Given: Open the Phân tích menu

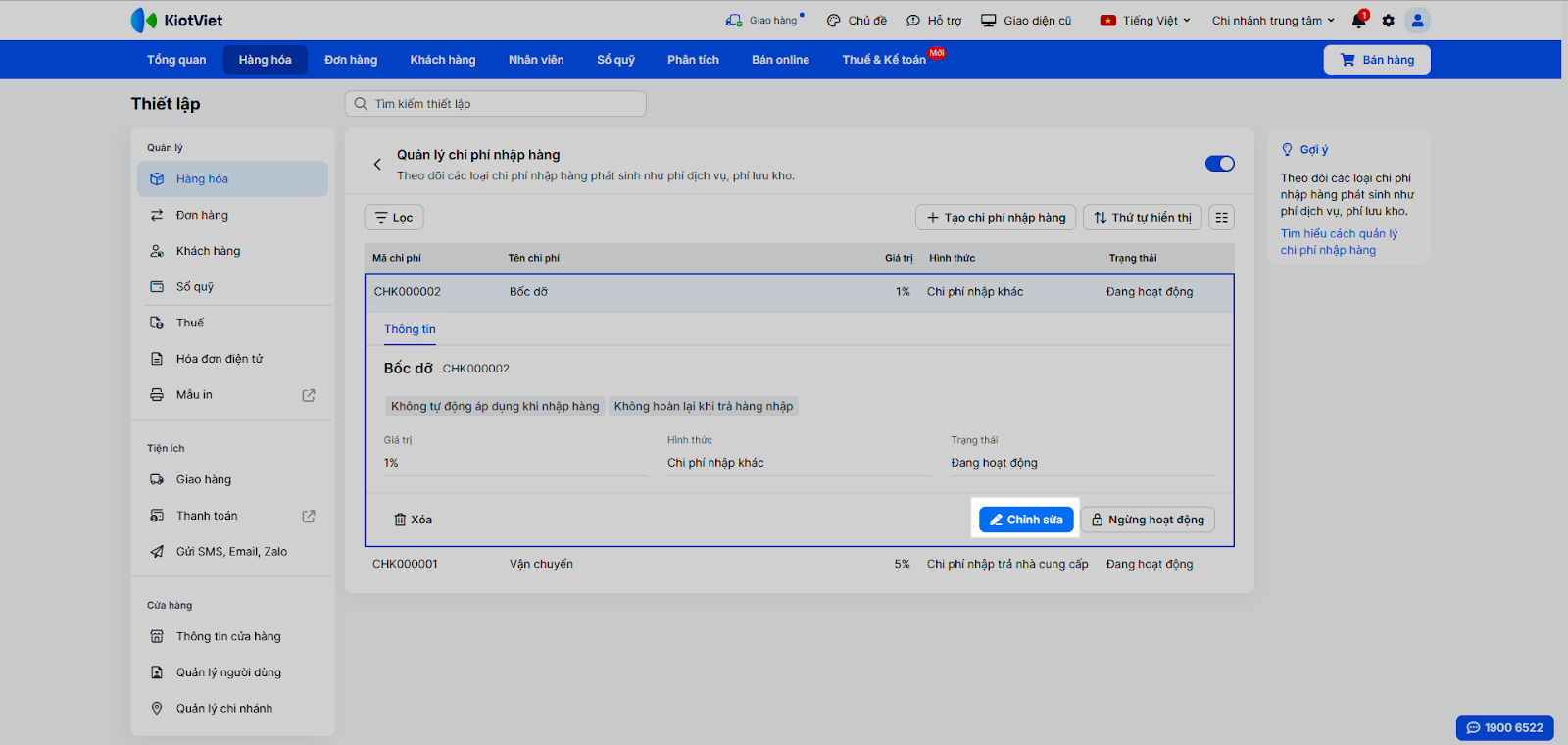Looking at the screenshot, I should 694,60.
